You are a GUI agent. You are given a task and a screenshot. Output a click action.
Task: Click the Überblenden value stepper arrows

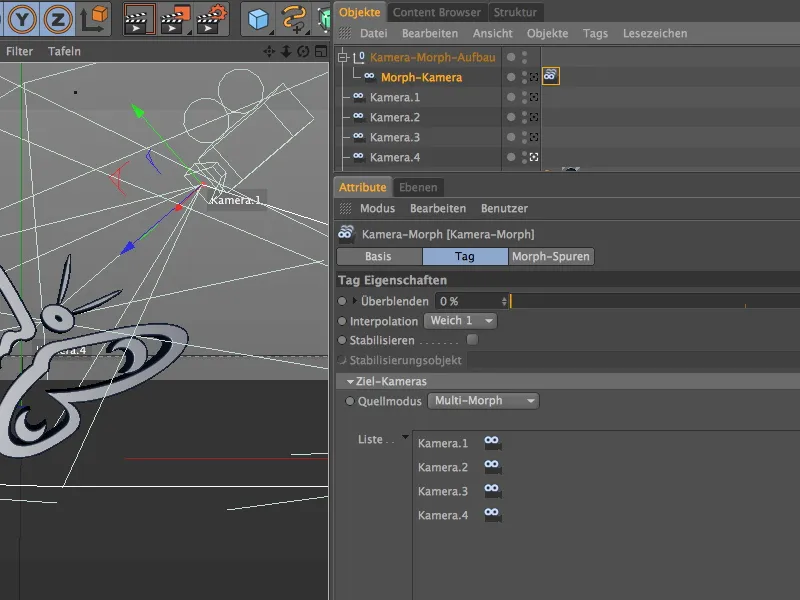(x=504, y=301)
